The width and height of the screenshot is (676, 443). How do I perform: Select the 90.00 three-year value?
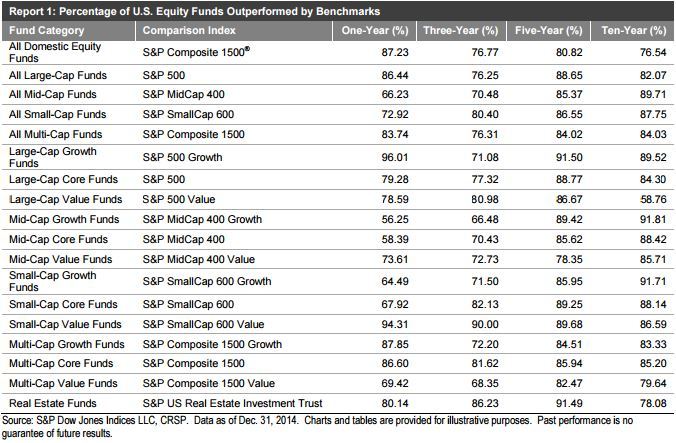(x=475, y=322)
